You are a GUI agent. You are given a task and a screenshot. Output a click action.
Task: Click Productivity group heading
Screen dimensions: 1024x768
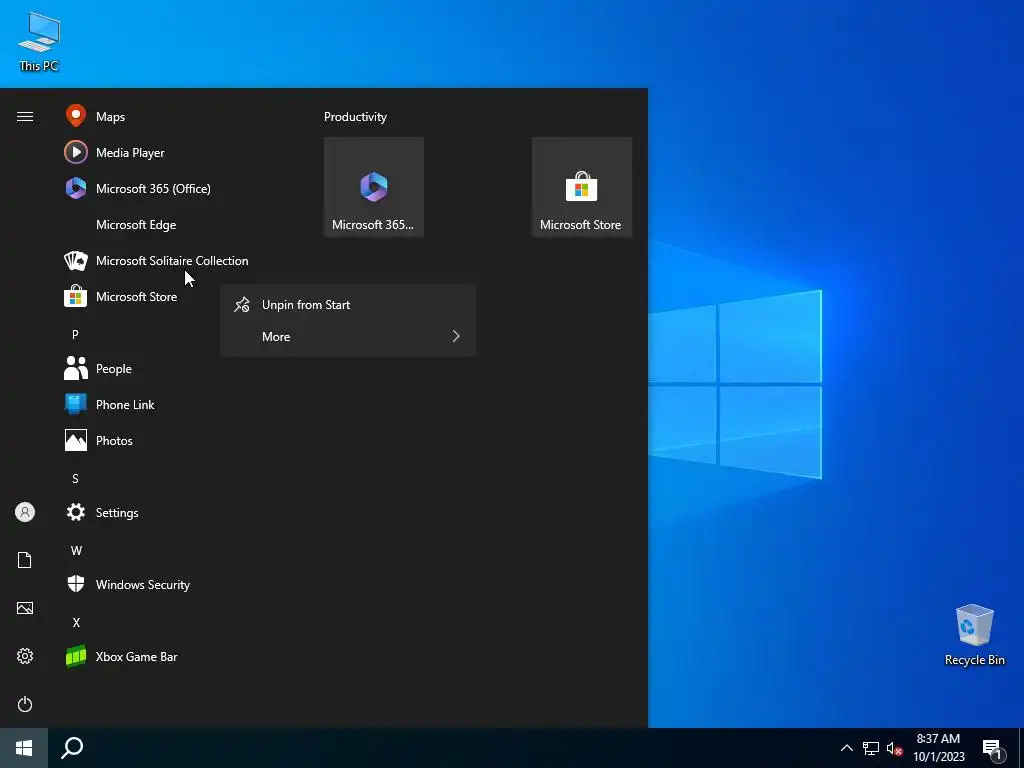coord(355,117)
